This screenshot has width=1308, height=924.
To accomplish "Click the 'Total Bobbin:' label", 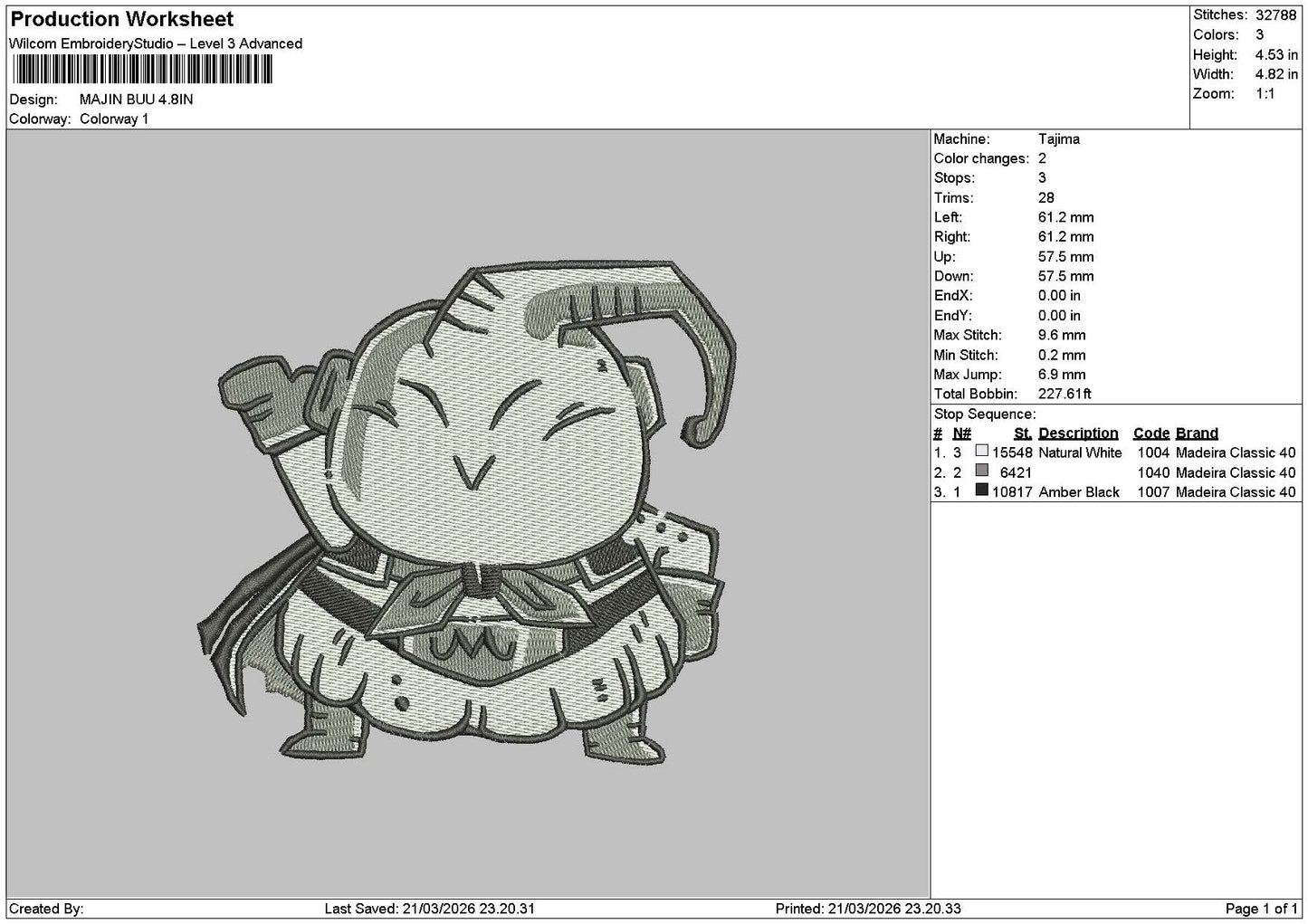I will coord(976,395).
